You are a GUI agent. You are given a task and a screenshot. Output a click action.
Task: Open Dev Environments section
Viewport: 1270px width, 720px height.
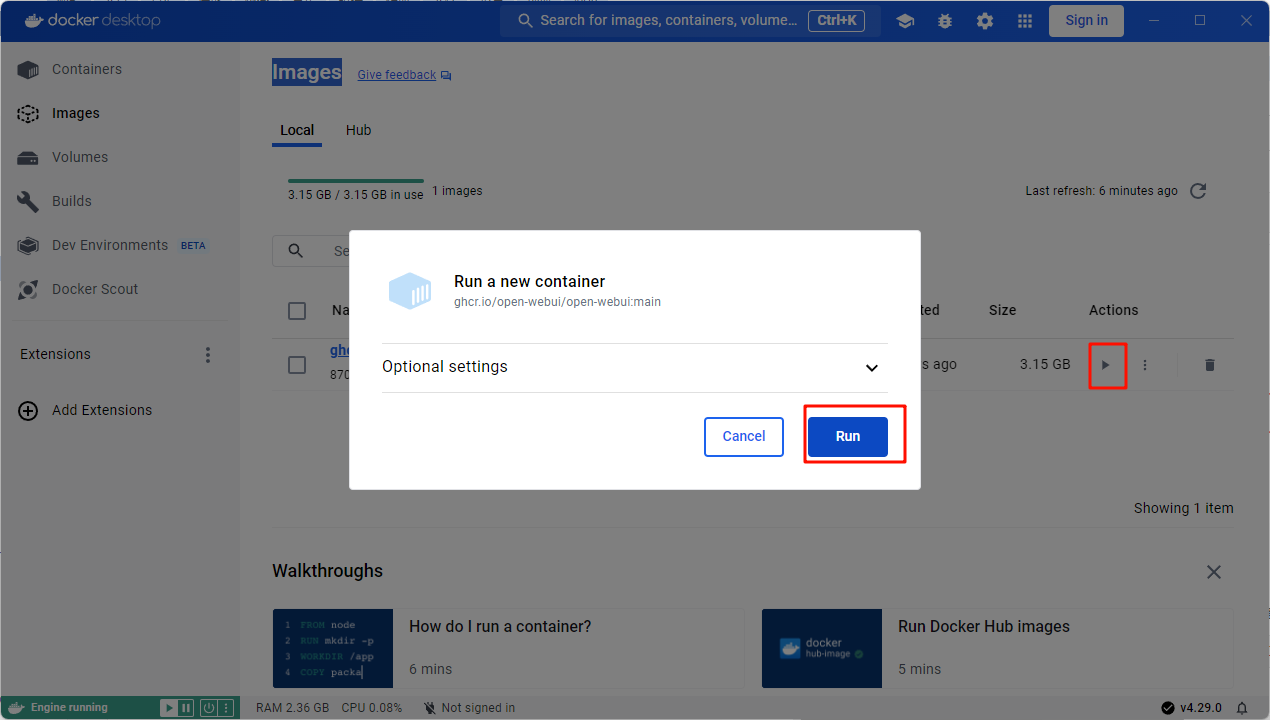pyautogui.click(x=120, y=245)
